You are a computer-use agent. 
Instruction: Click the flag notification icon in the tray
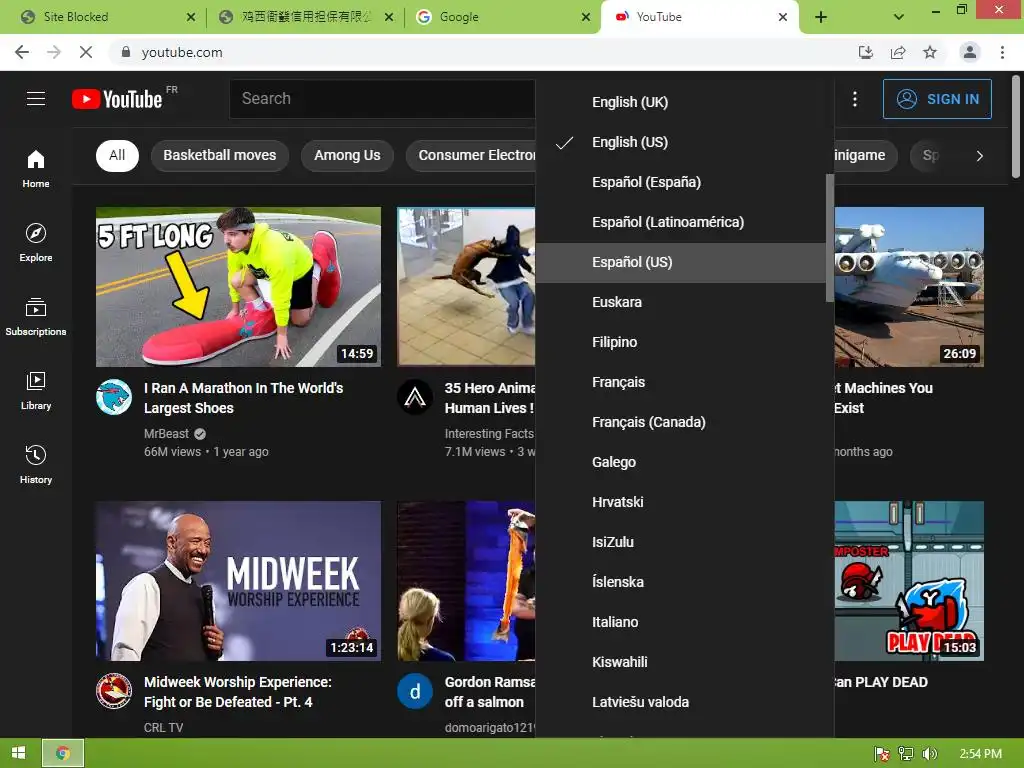coord(882,754)
